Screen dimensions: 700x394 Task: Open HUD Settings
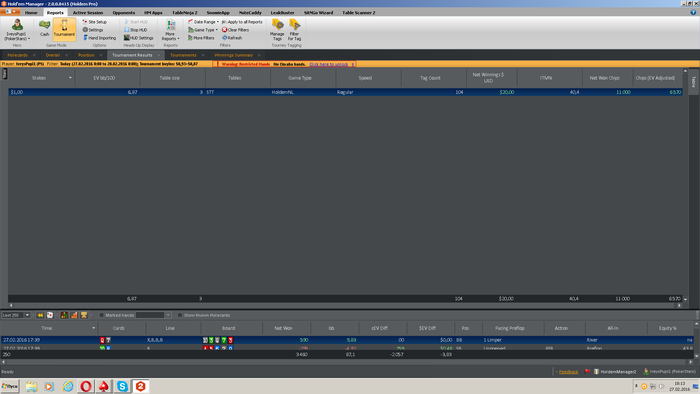tap(138, 38)
